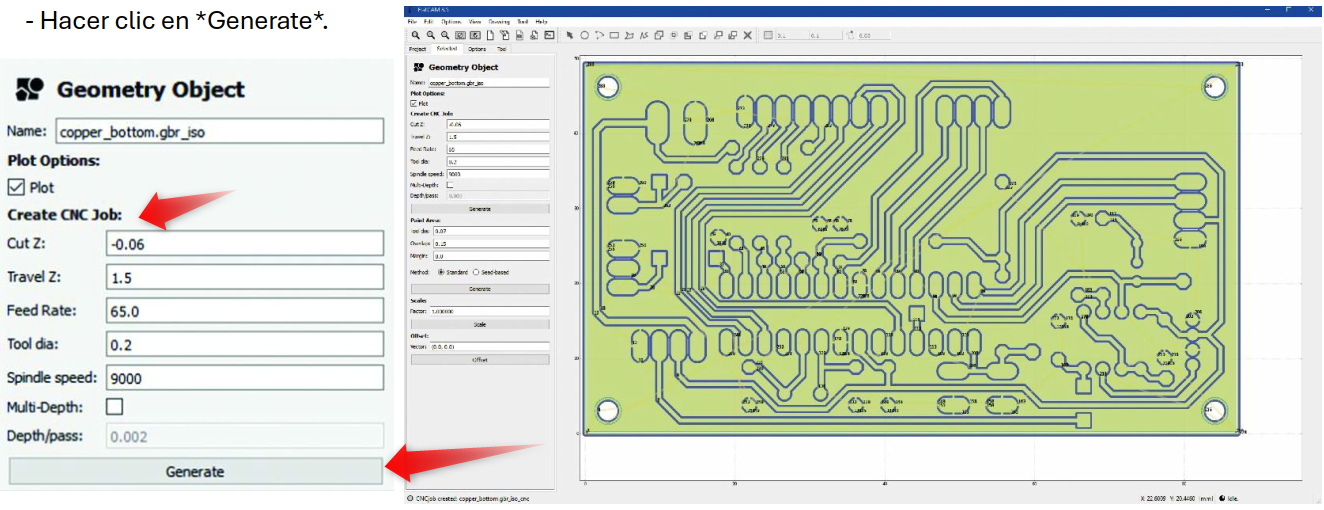Click the Name field in enlarged panel
This screenshot has width=1324, height=510.
219,131
